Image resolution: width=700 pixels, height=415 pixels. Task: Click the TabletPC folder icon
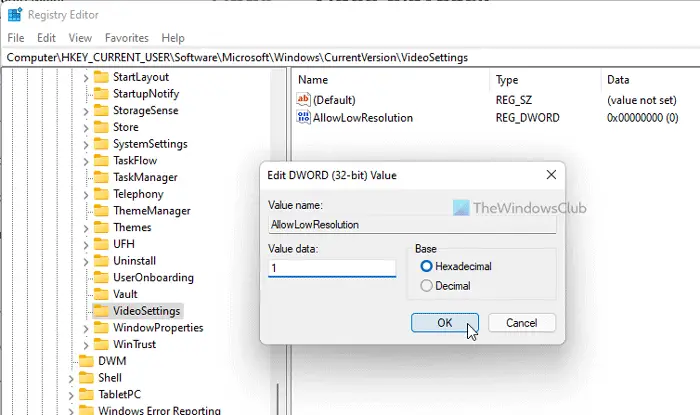tap(86, 394)
